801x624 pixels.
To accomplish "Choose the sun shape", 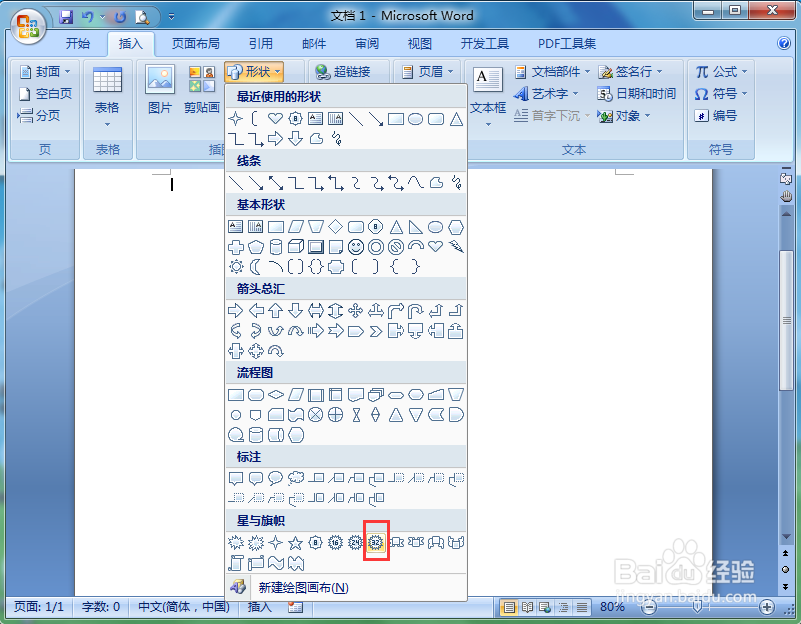I will [x=236, y=267].
